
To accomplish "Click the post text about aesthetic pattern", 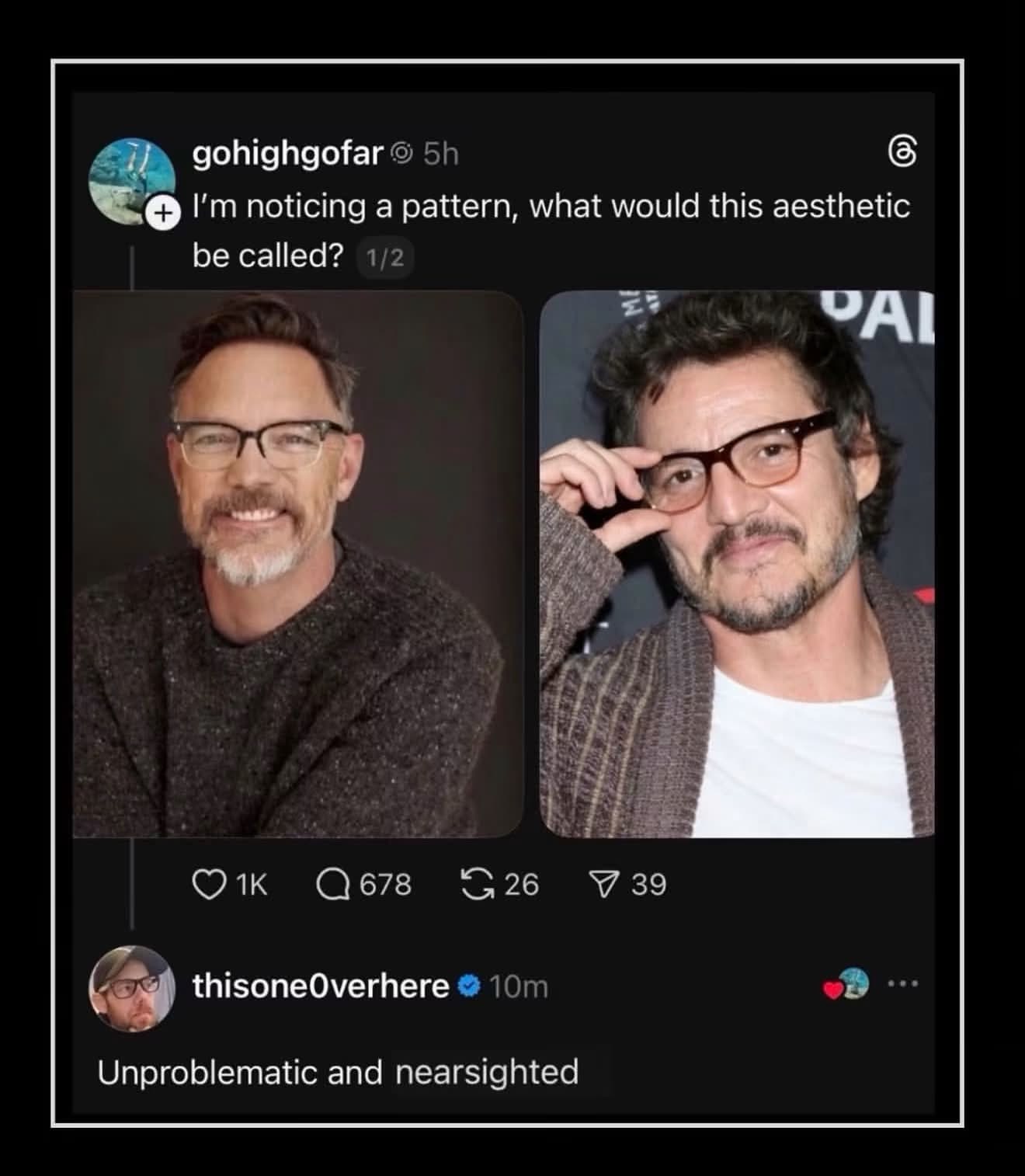I will coord(551,230).
